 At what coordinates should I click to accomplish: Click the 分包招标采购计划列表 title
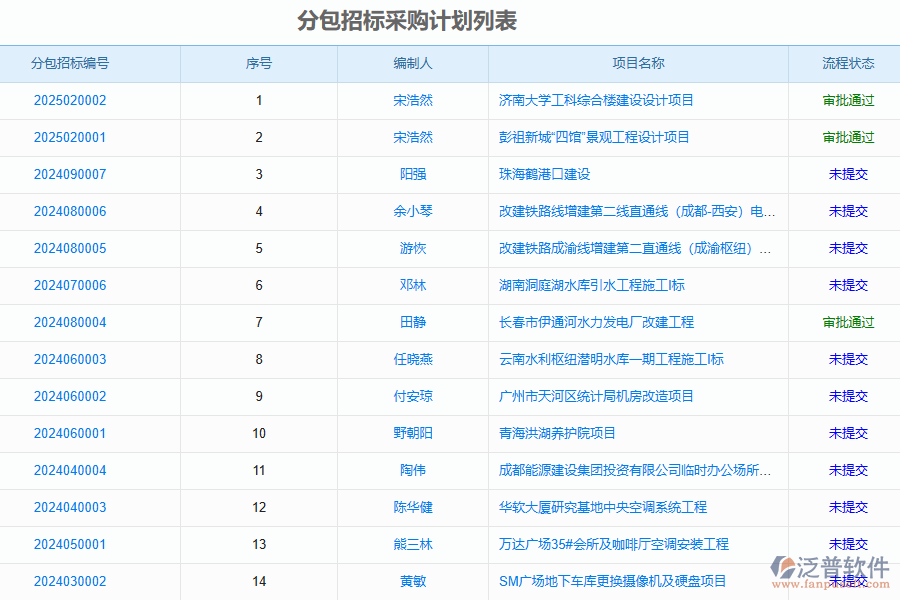[407, 21]
